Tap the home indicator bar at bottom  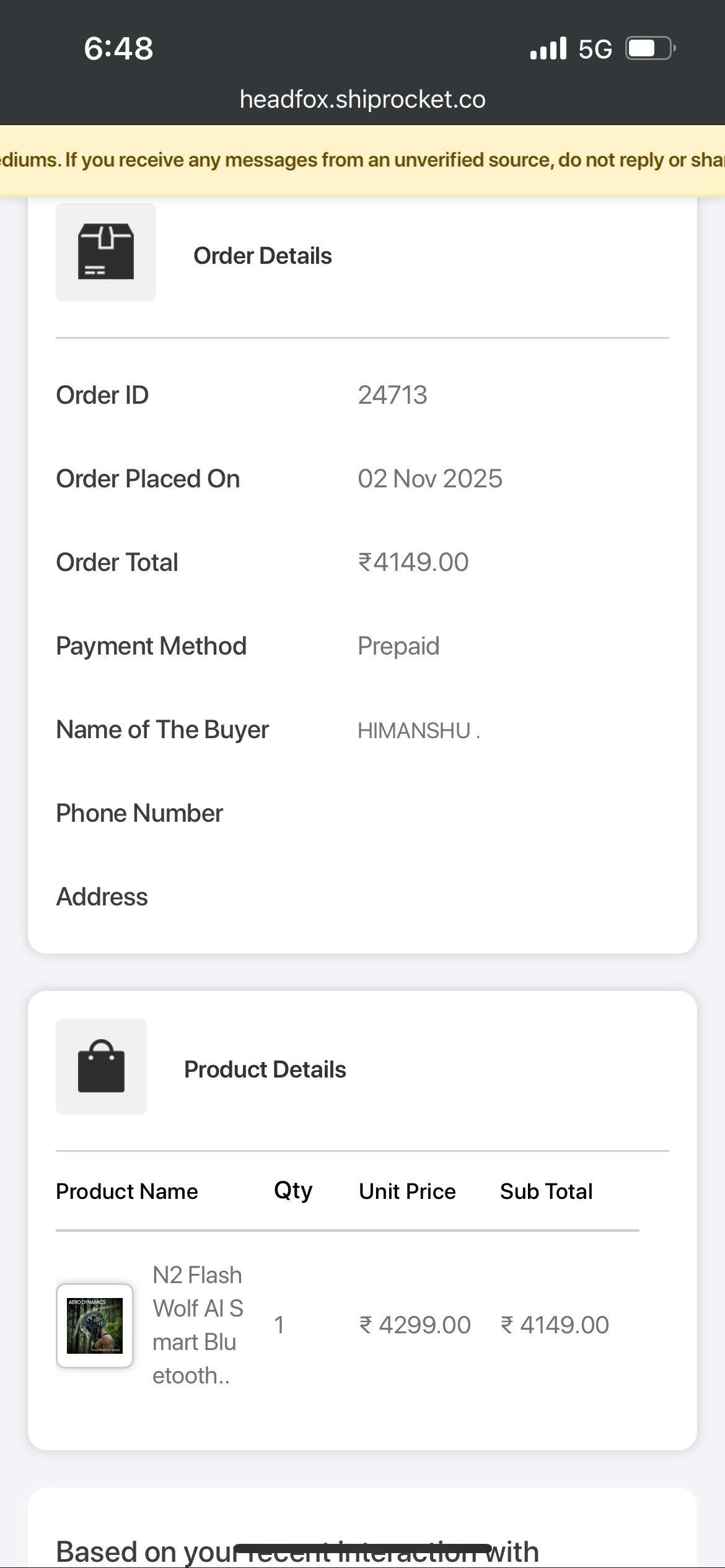(362, 1548)
